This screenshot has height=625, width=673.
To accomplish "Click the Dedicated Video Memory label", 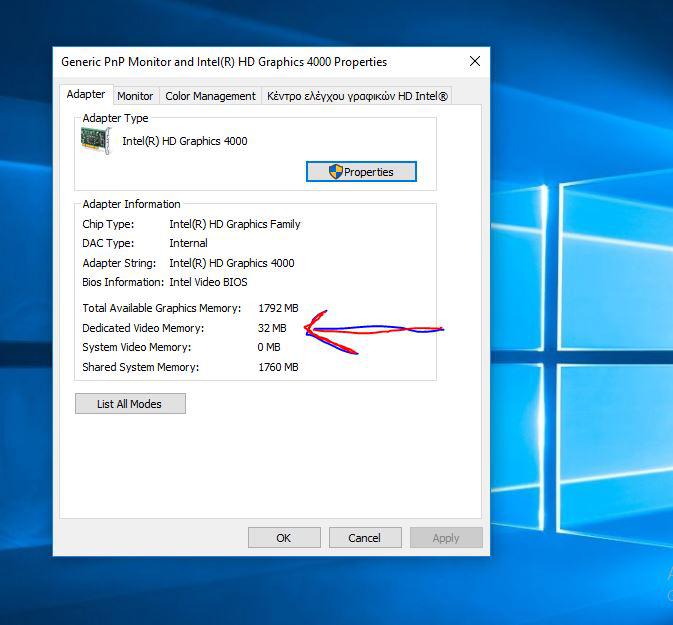I will pyautogui.click(x=143, y=328).
